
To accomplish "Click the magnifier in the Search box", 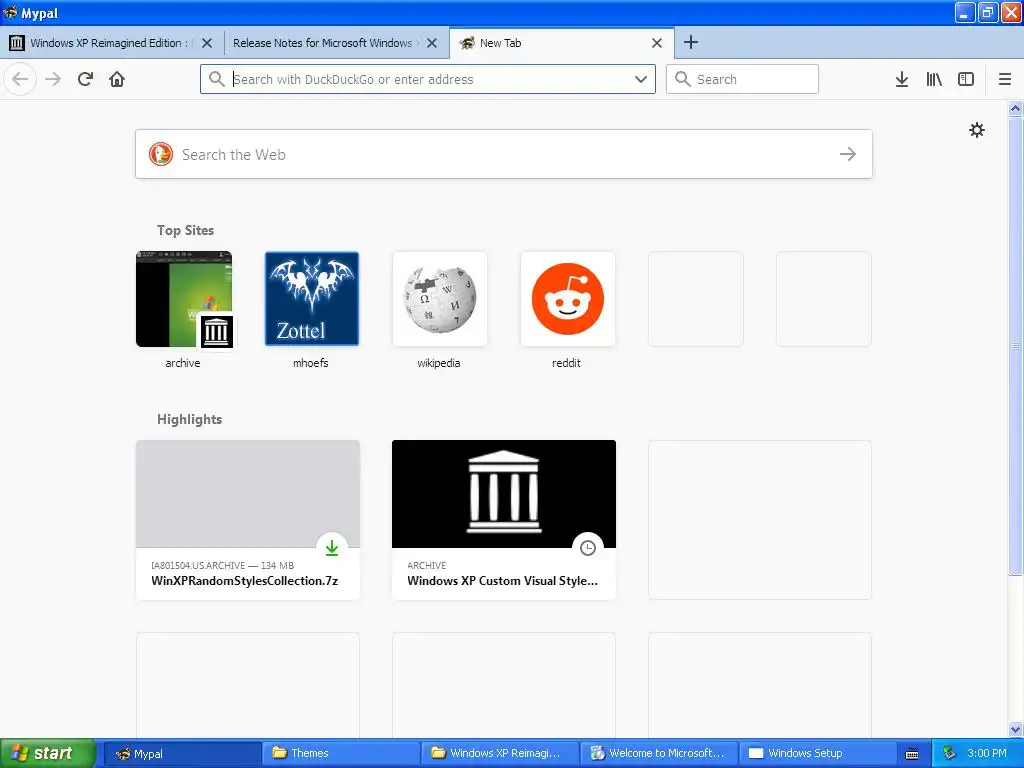I will coord(682,79).
